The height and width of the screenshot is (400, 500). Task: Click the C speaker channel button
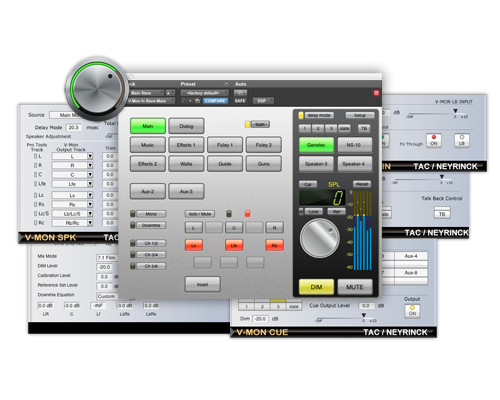pyautogui.click(x=234, y=228)
